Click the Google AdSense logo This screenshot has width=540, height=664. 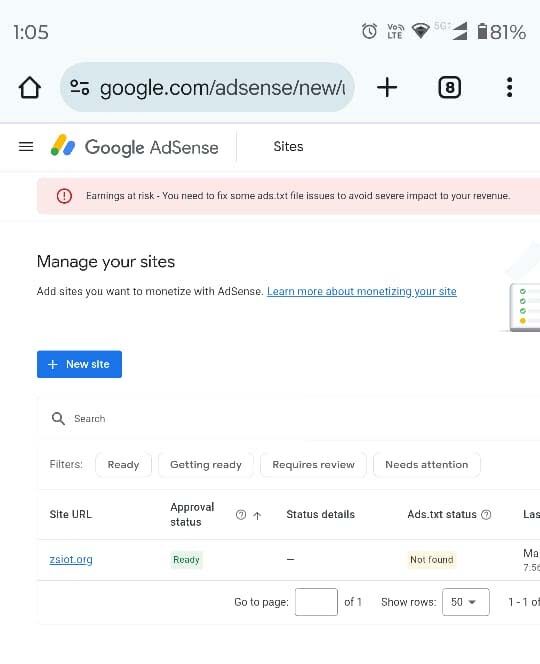pos(135,147)
